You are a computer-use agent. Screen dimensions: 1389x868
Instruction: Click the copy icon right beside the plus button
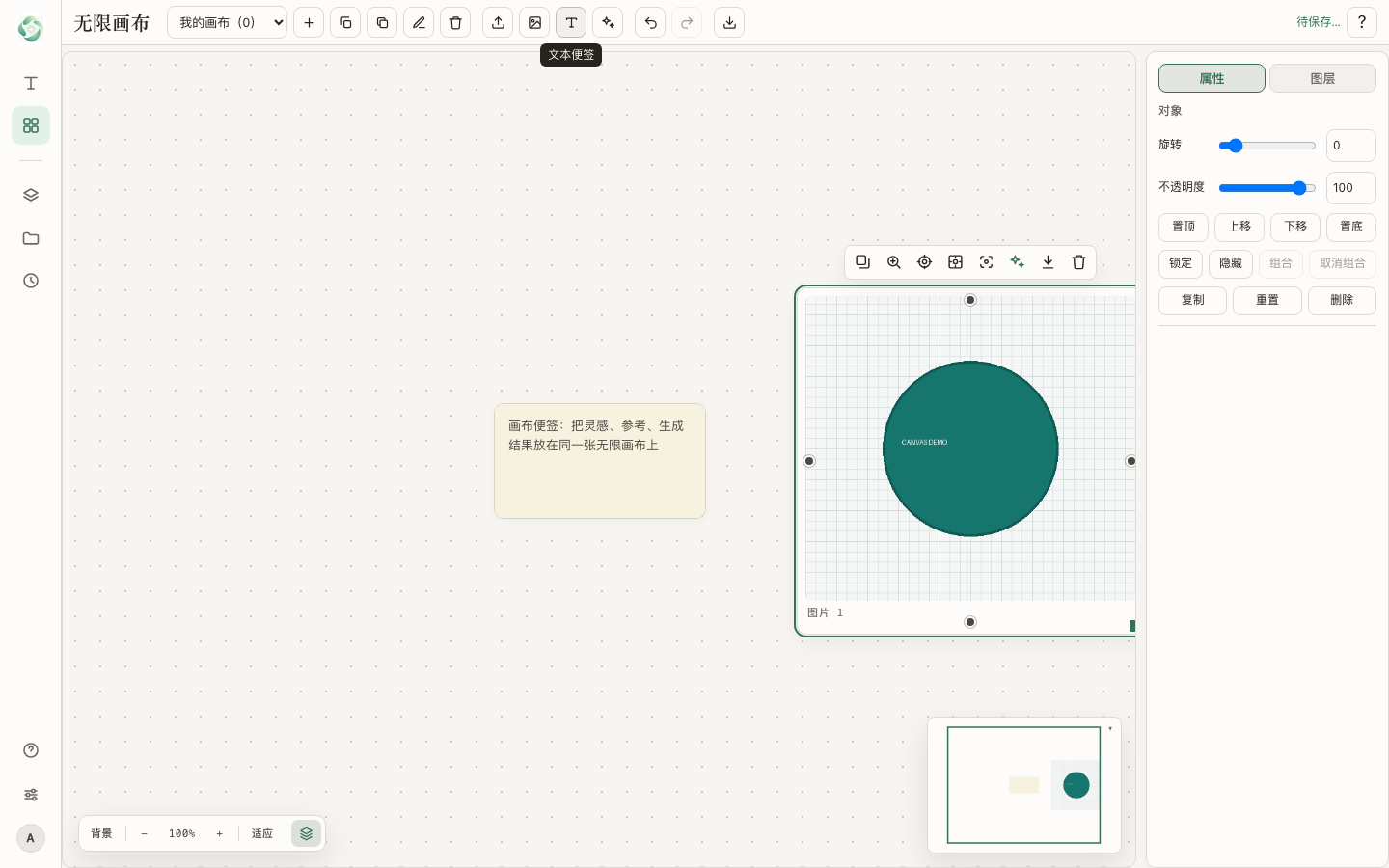coord(345,22)
